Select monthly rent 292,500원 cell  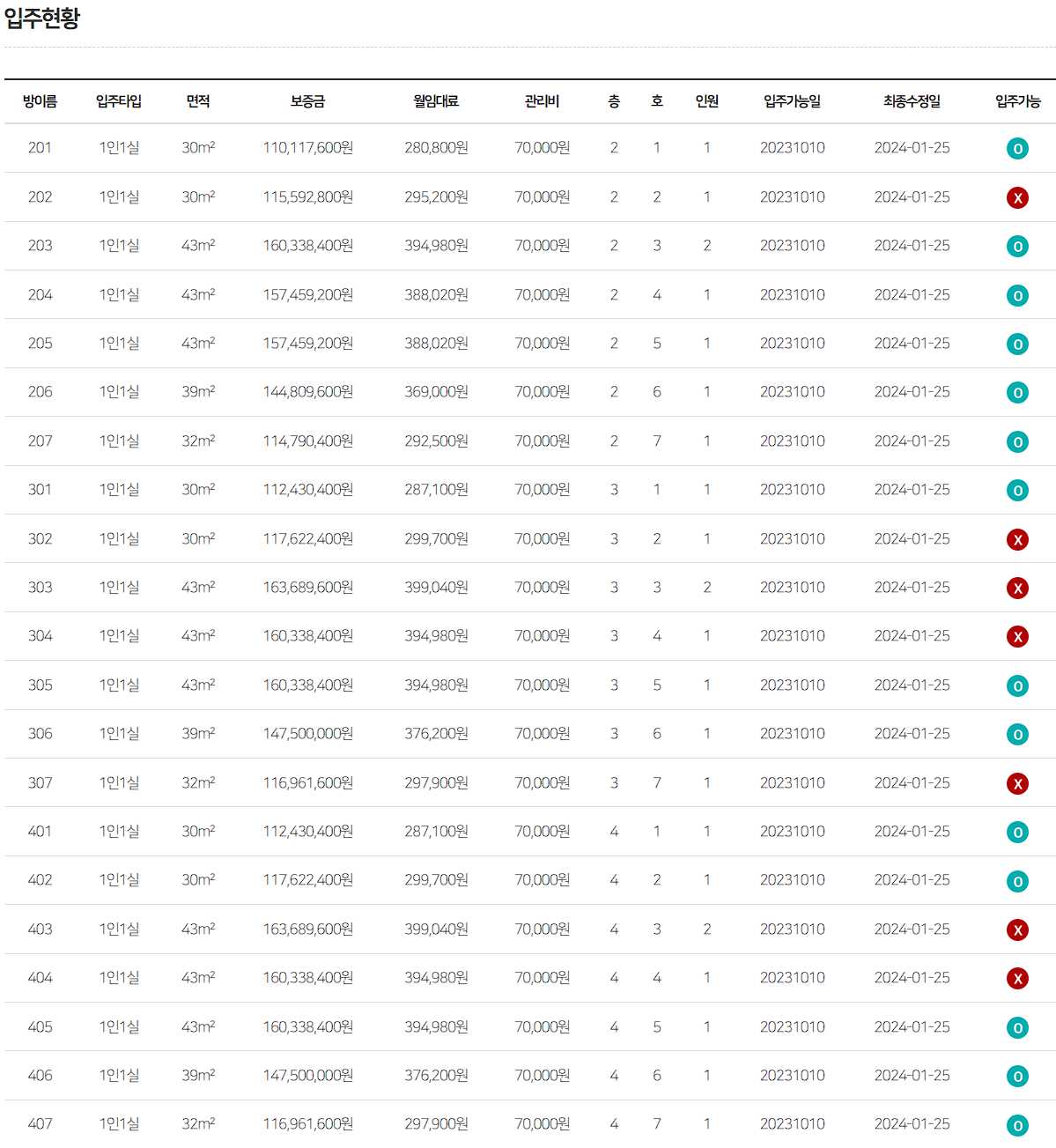(x=436, y=441)
